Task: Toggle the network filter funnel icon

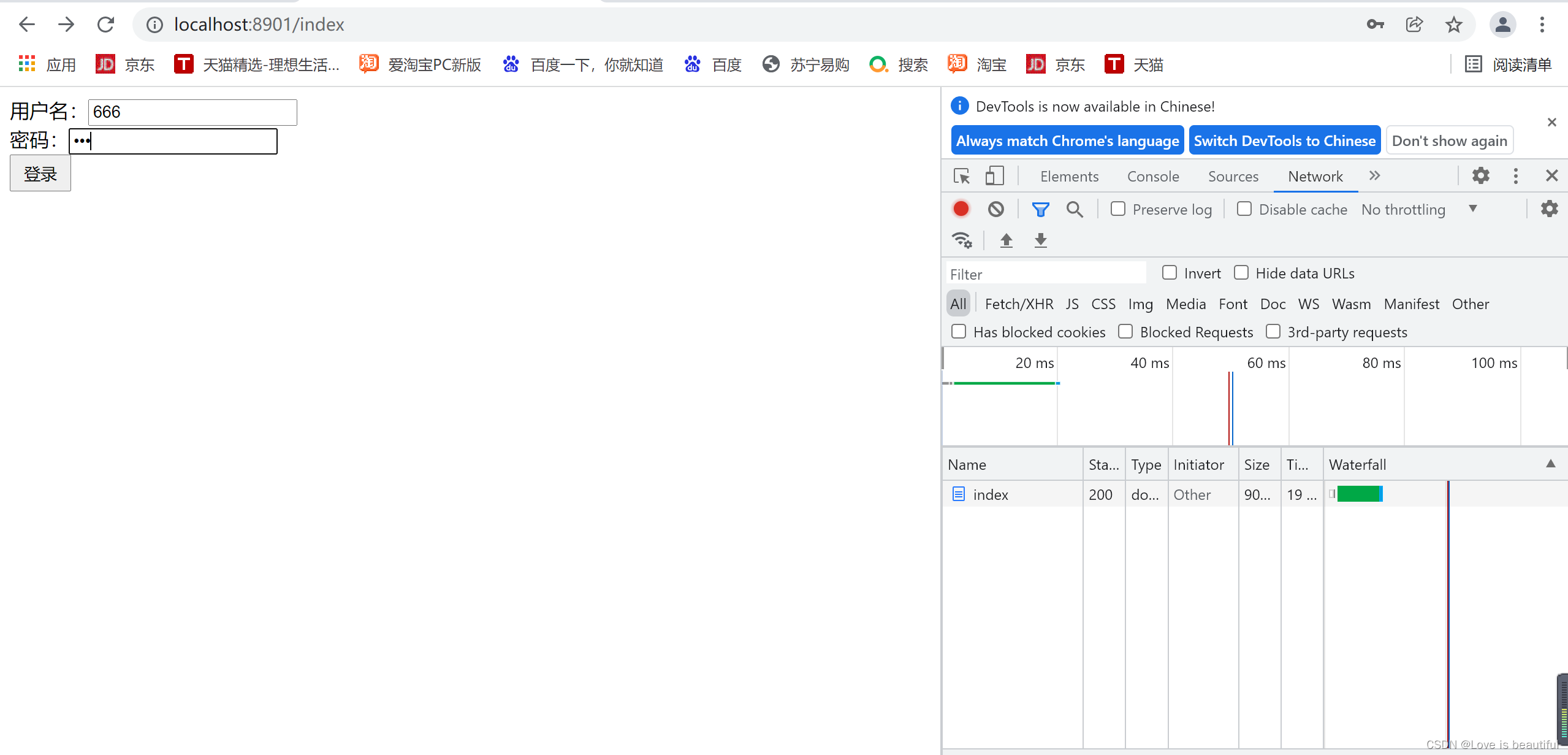Action: click(x=1040, y=209)
